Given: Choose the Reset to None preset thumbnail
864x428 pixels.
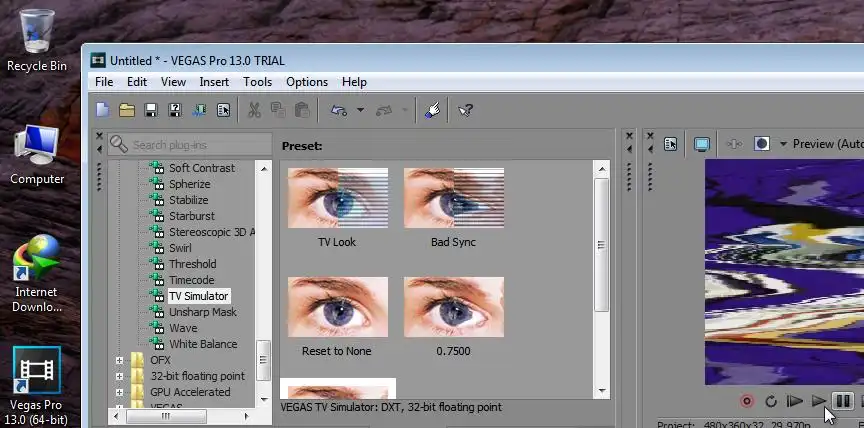Looking at the screenshot, I should 338,307.
